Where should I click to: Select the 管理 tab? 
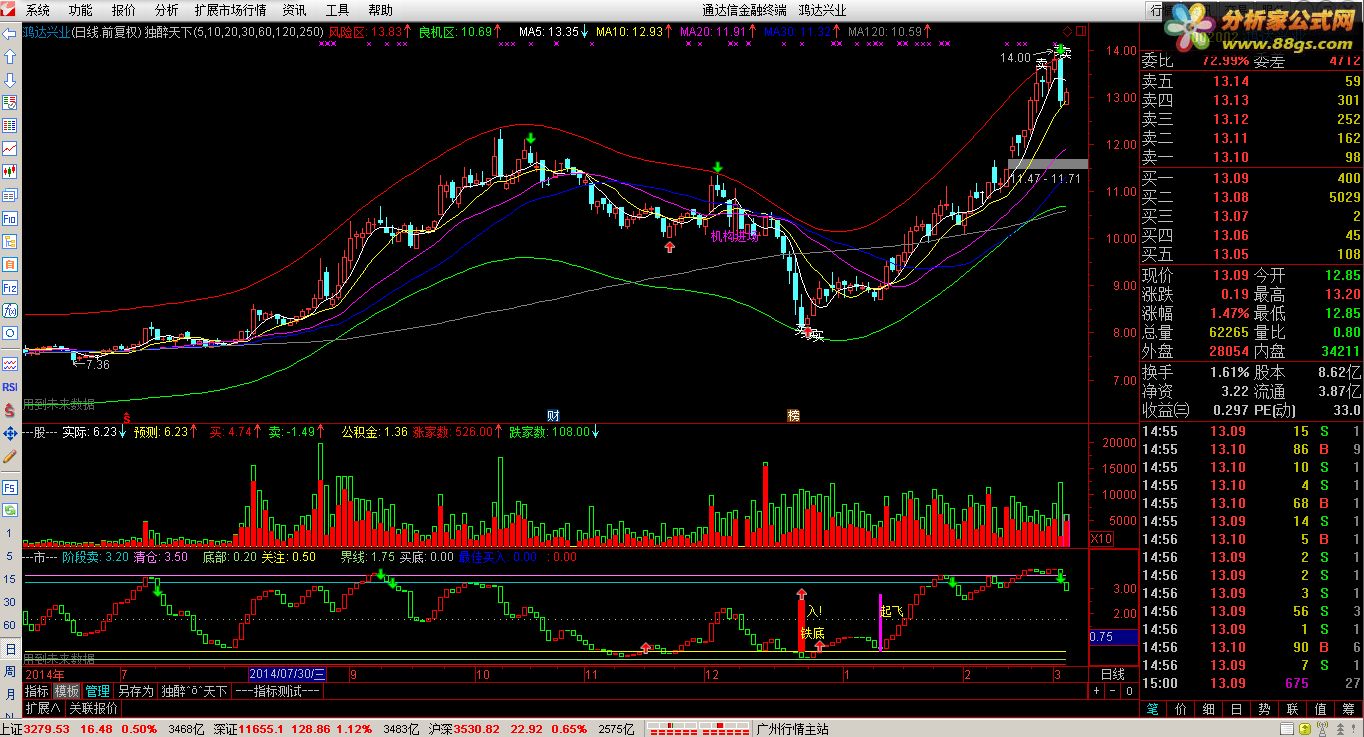97,691
